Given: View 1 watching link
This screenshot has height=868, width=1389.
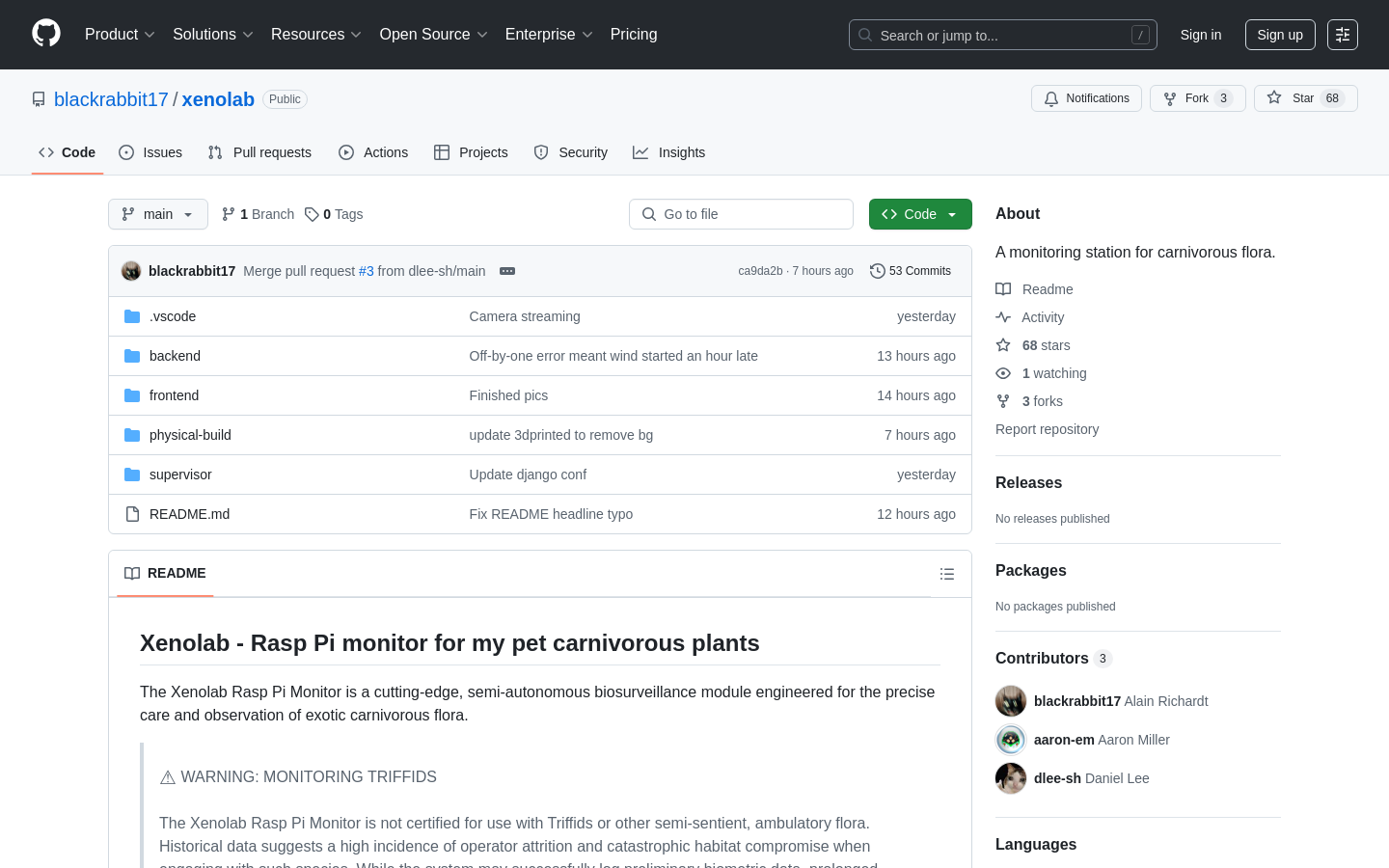Looking at the screenshot, I should [1041, 373].
